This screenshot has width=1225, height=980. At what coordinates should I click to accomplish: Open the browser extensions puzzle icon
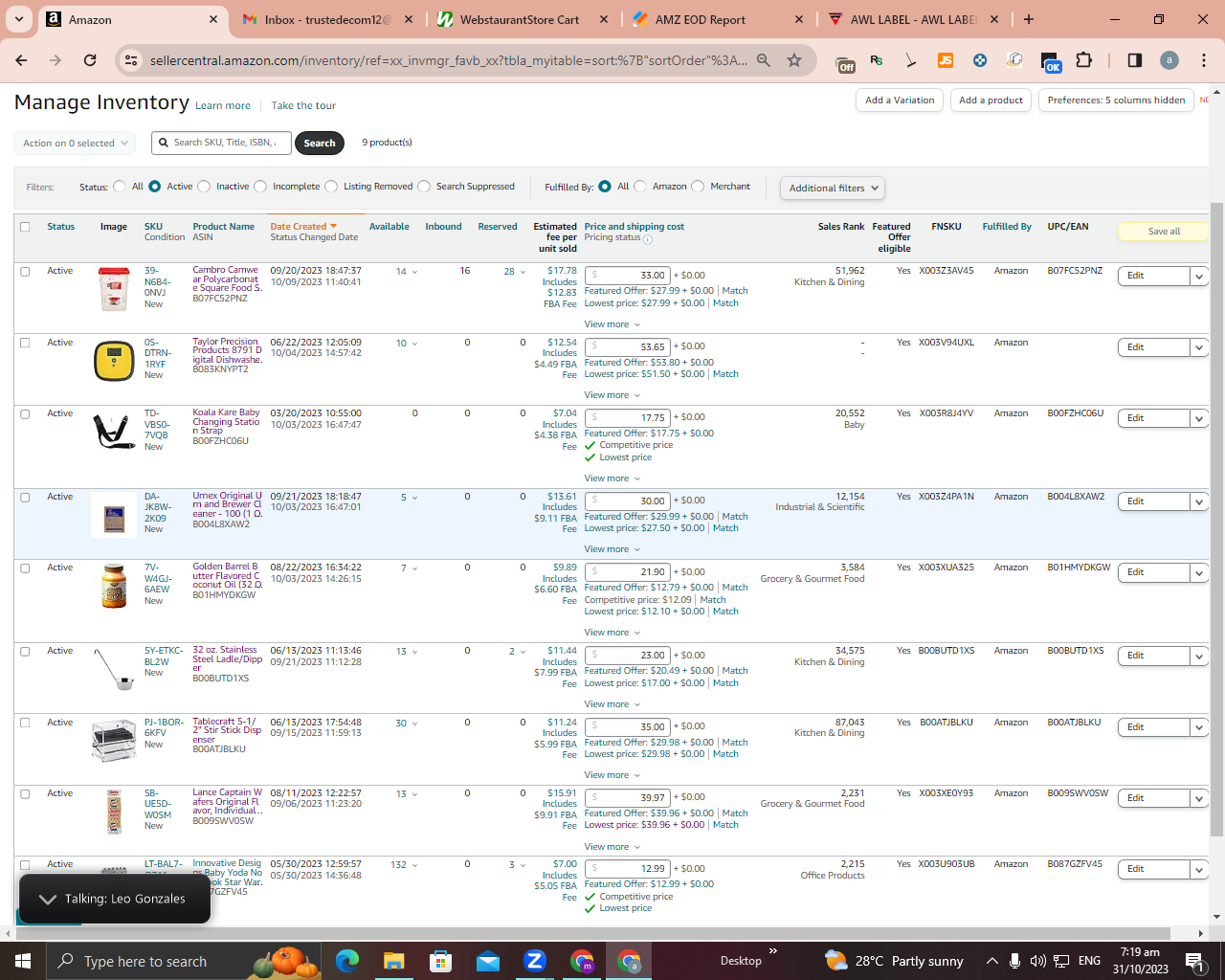1083,60
